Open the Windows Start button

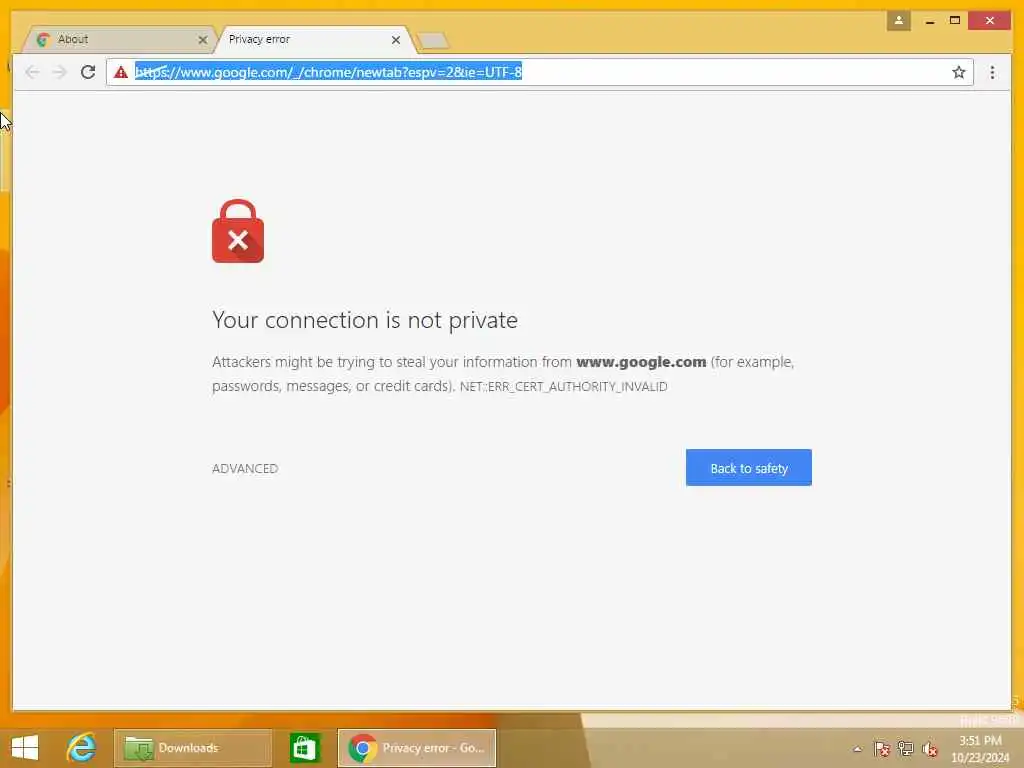point(25,748)
